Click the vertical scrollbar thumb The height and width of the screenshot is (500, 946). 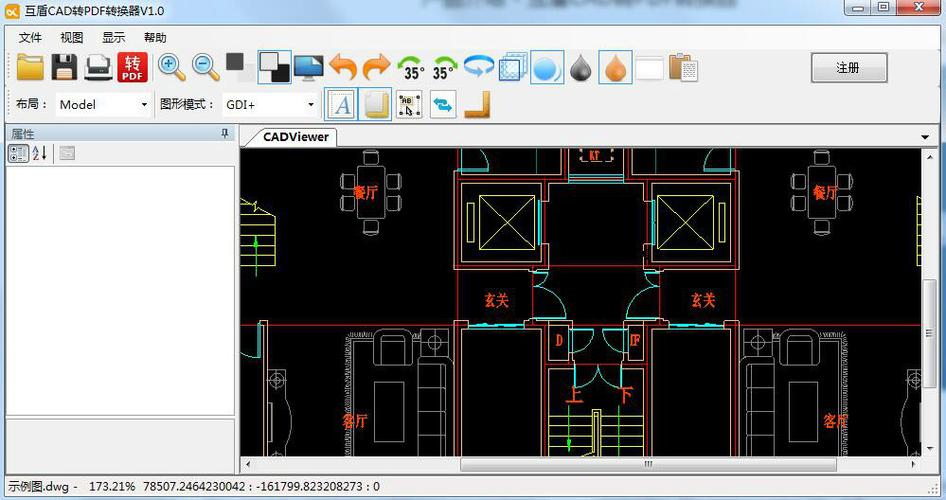tap(929, 334)
